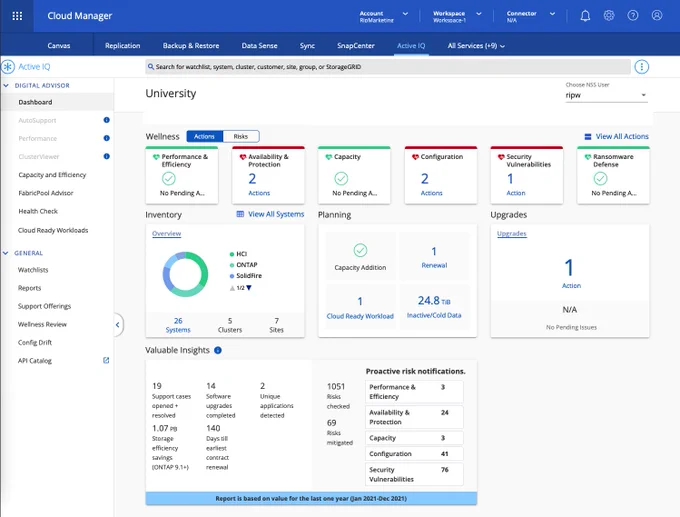The width and height of the screenshot is (680, 517).
Task: Click the search magnifier icon
Action: tap(150, 67)
